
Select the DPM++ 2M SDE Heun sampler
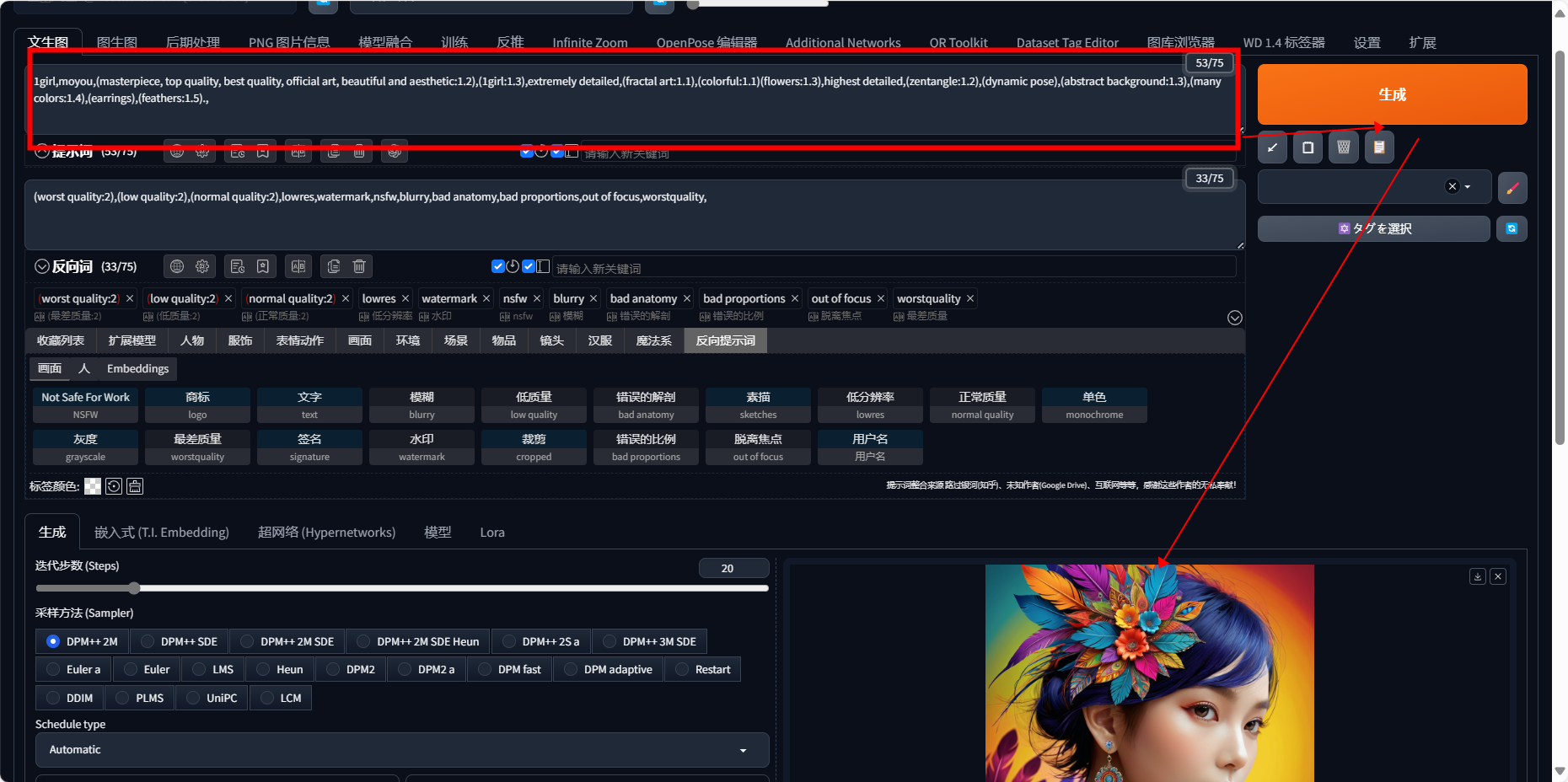pyautogui.click(x=417, y=641)
